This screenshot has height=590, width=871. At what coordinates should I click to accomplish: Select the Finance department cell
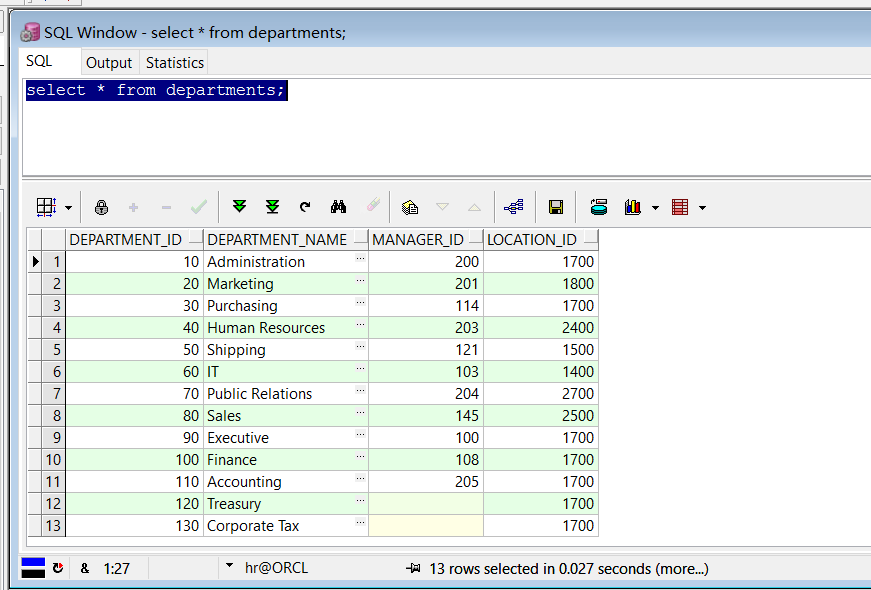pos(286,459)
